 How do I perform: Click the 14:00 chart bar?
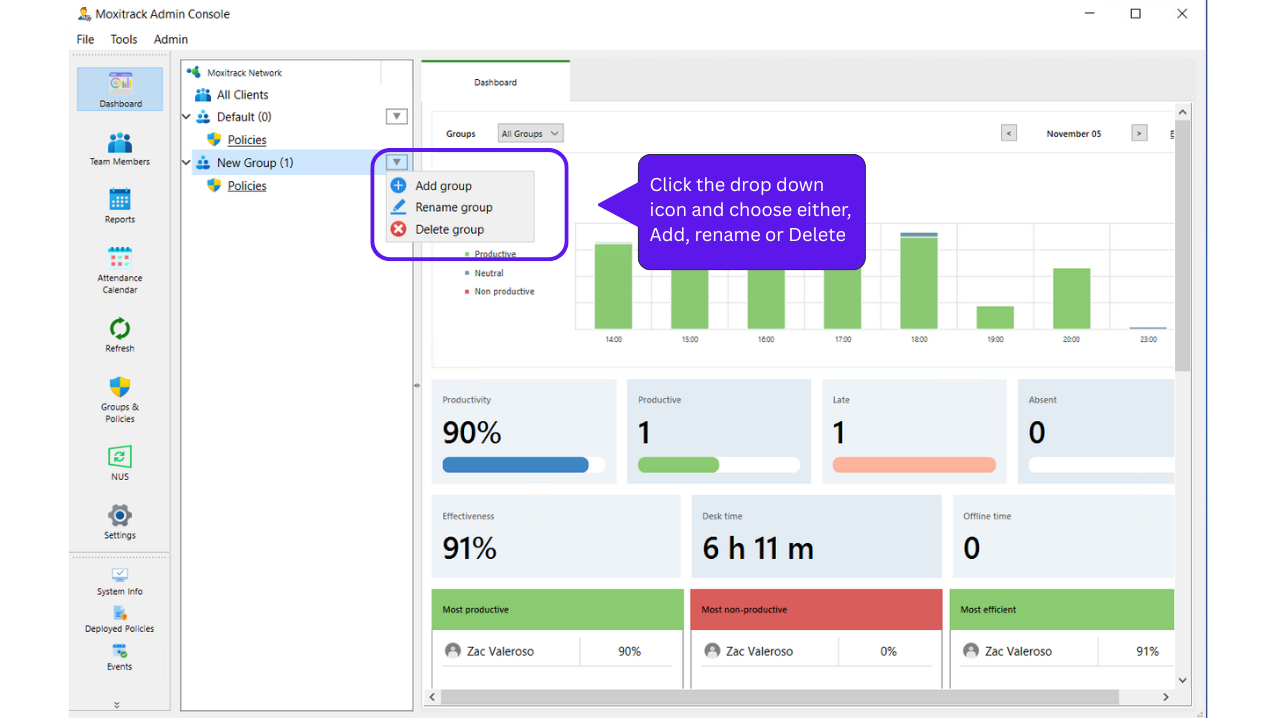[613, 285]
